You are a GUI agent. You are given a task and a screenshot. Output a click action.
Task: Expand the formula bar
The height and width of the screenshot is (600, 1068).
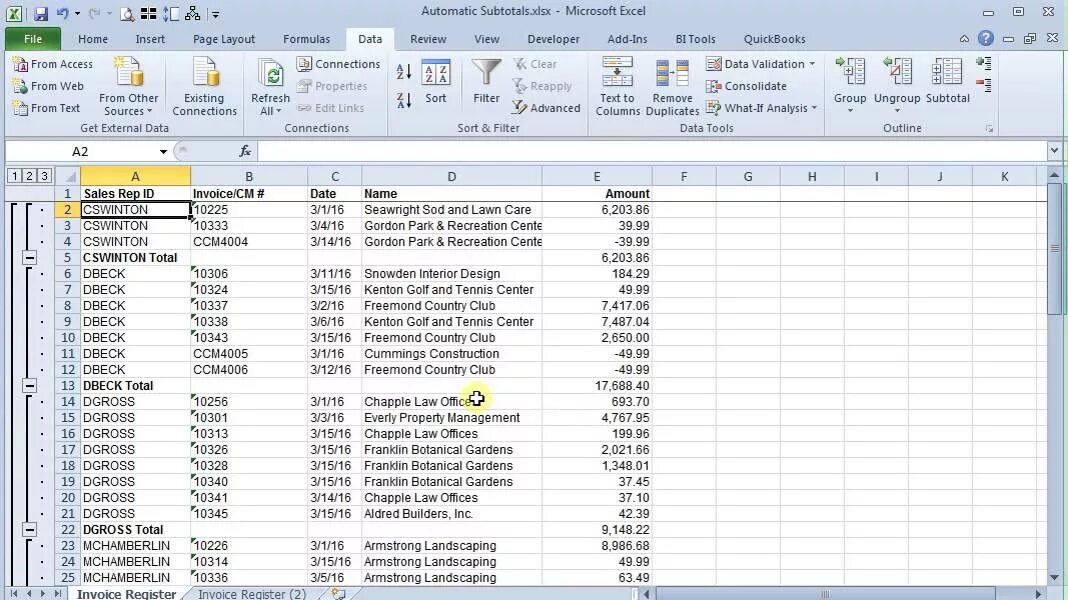1054,151
